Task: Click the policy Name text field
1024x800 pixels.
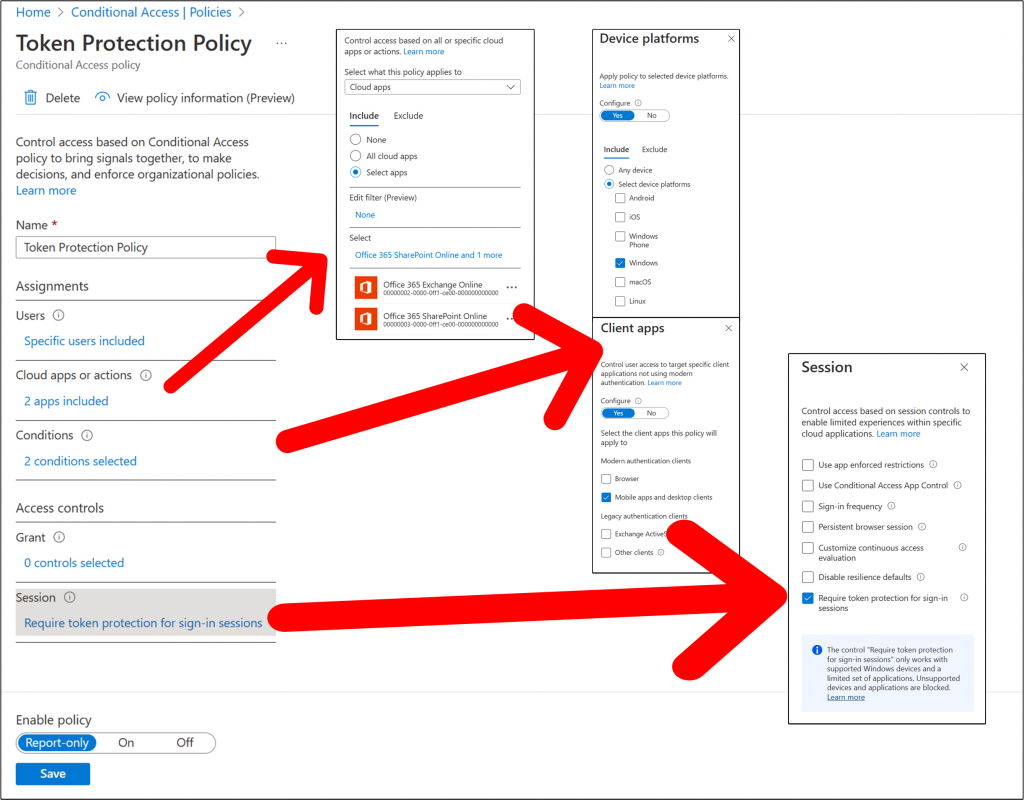Action: click(146, 247)
